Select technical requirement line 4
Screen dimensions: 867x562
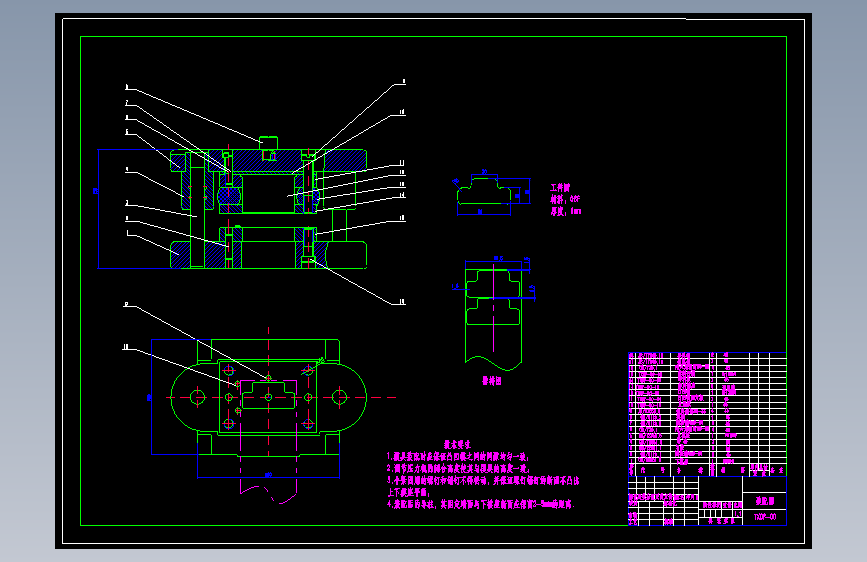(480, 504)
